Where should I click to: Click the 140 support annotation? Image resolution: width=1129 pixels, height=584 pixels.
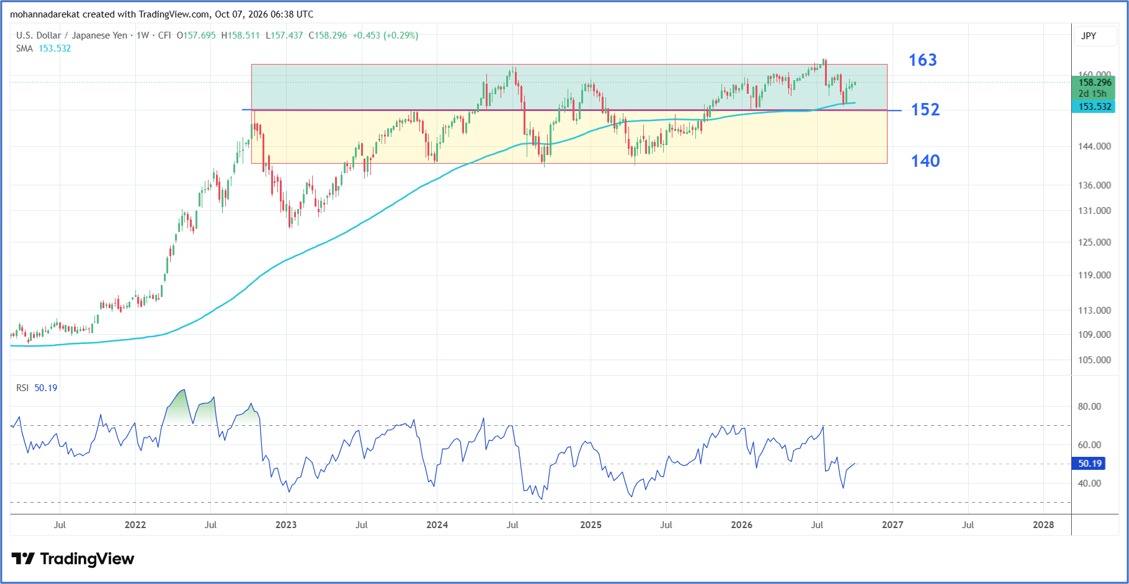[924, 161]
